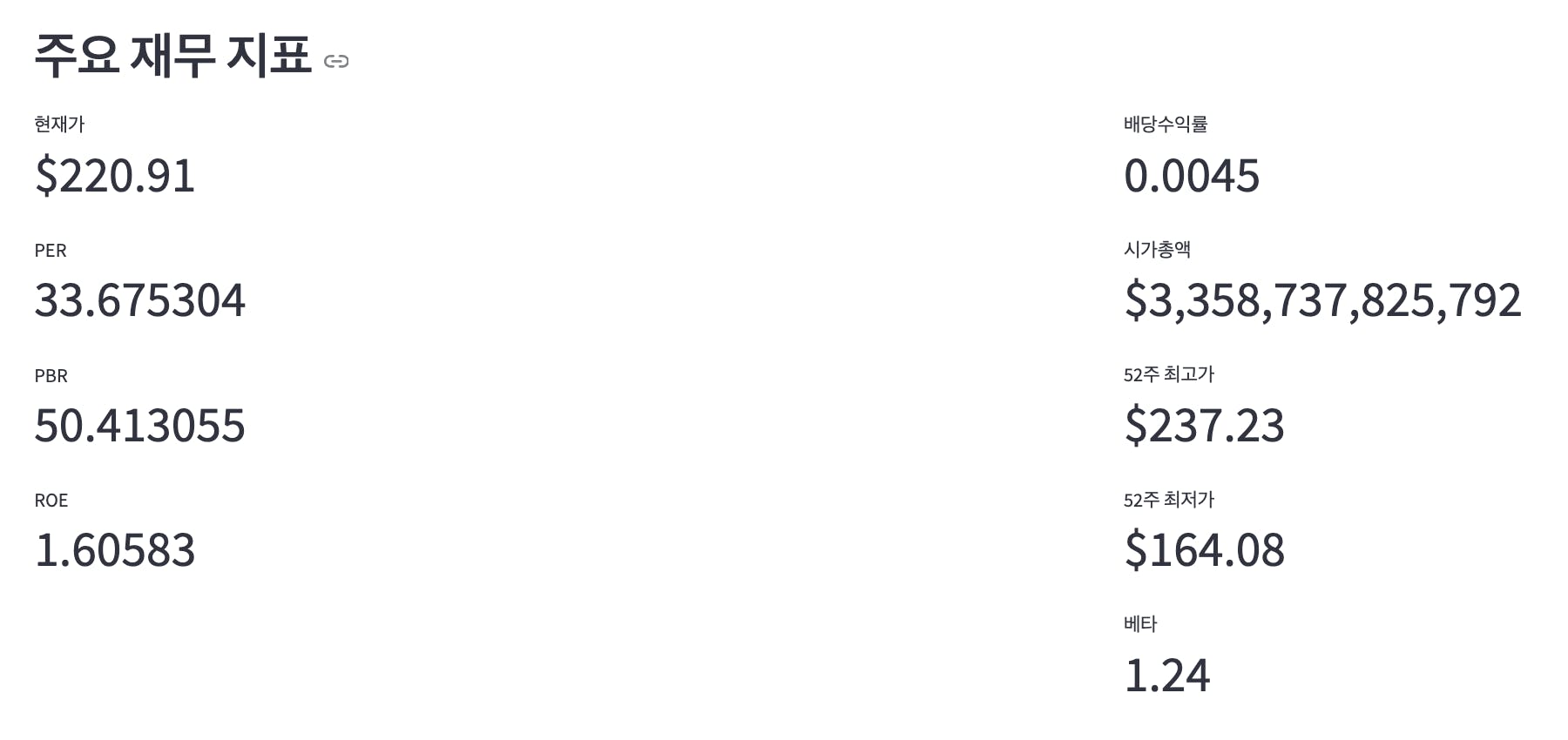Select the ROE value 1.60583
This screenshot has height=740, width=1568.
tap(115, 550)
